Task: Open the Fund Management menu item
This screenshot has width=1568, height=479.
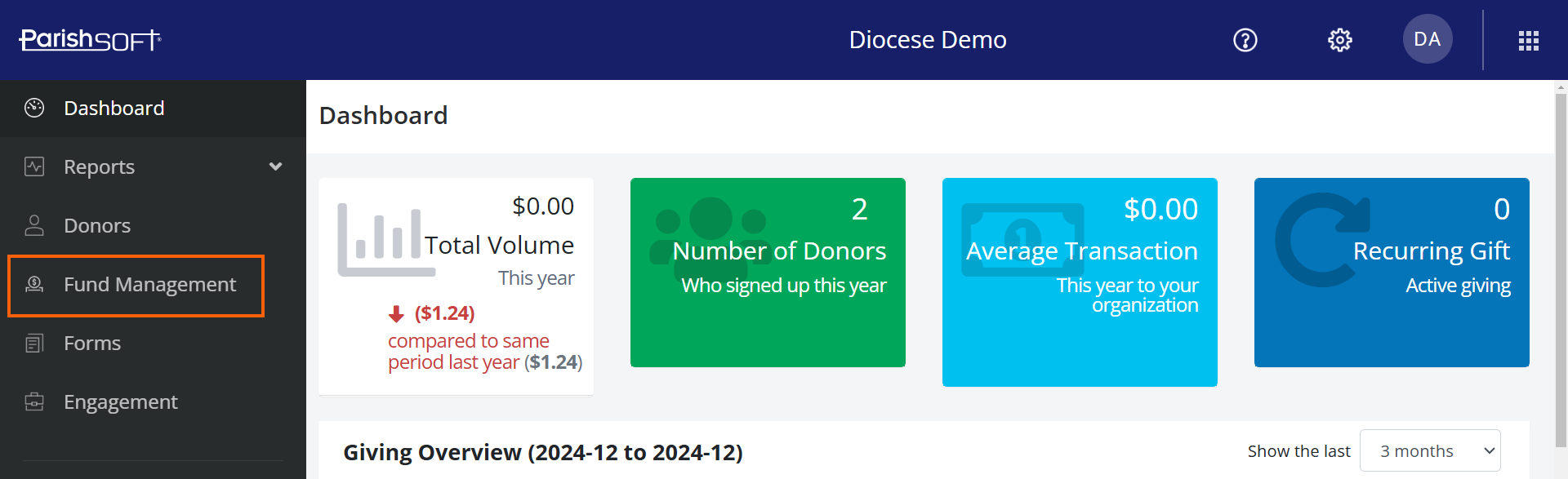Action: tap(149, 284)
